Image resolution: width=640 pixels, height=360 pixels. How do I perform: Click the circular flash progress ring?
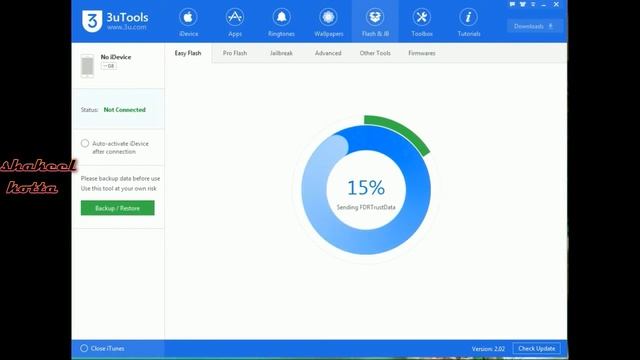[x=366, y=189]
